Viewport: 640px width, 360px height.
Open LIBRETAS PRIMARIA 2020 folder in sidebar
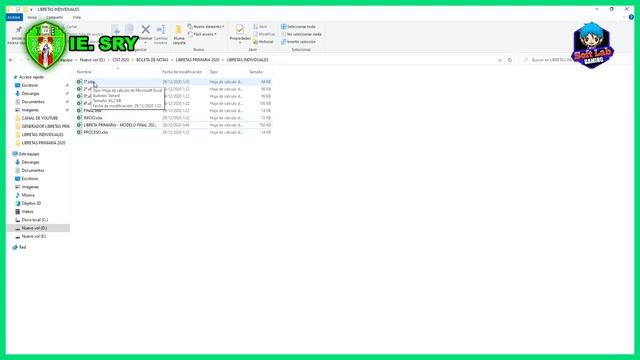pos(43,143)
